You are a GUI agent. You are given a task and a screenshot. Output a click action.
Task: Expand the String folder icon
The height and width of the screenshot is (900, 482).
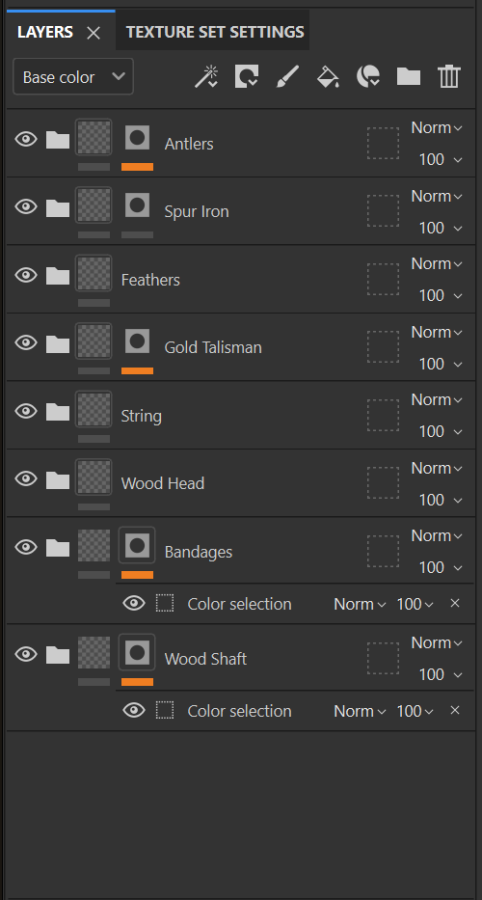coord(57,411)
